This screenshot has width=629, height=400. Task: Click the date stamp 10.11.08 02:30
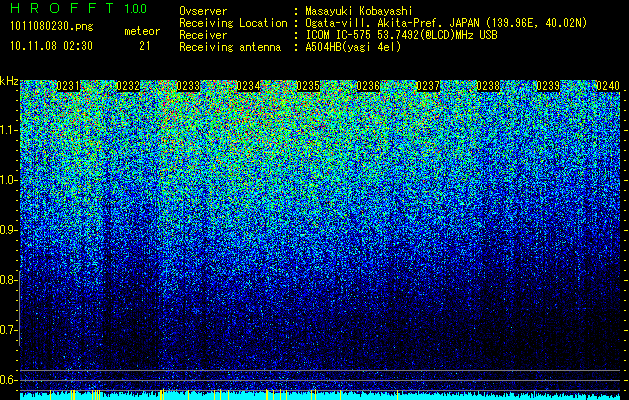coord(51,46)
